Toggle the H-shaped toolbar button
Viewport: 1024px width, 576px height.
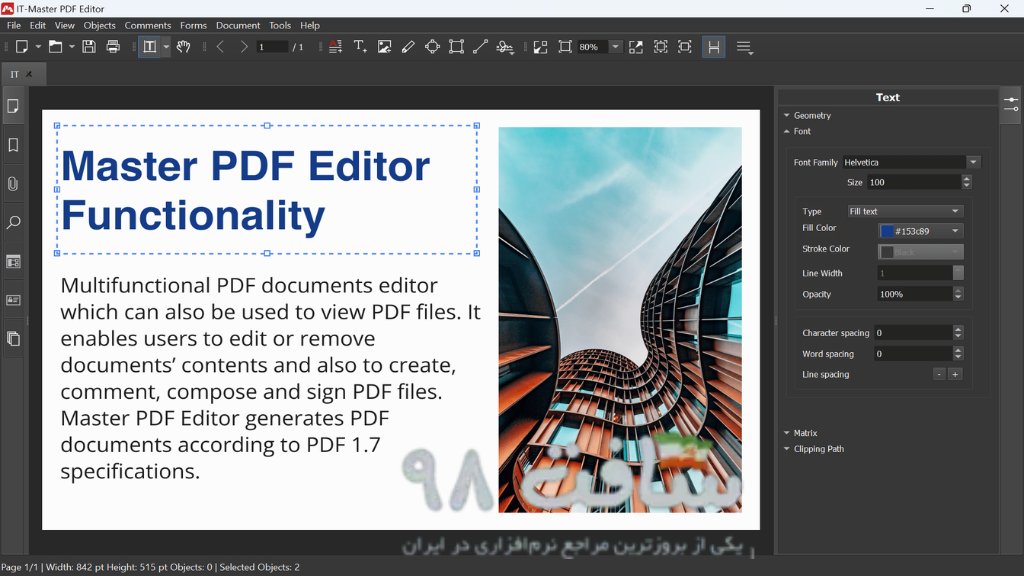pos(714,47)
